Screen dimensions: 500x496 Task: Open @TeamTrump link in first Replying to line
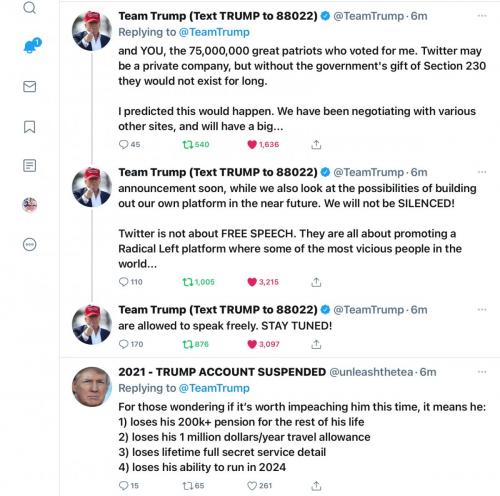pos(214,32)
